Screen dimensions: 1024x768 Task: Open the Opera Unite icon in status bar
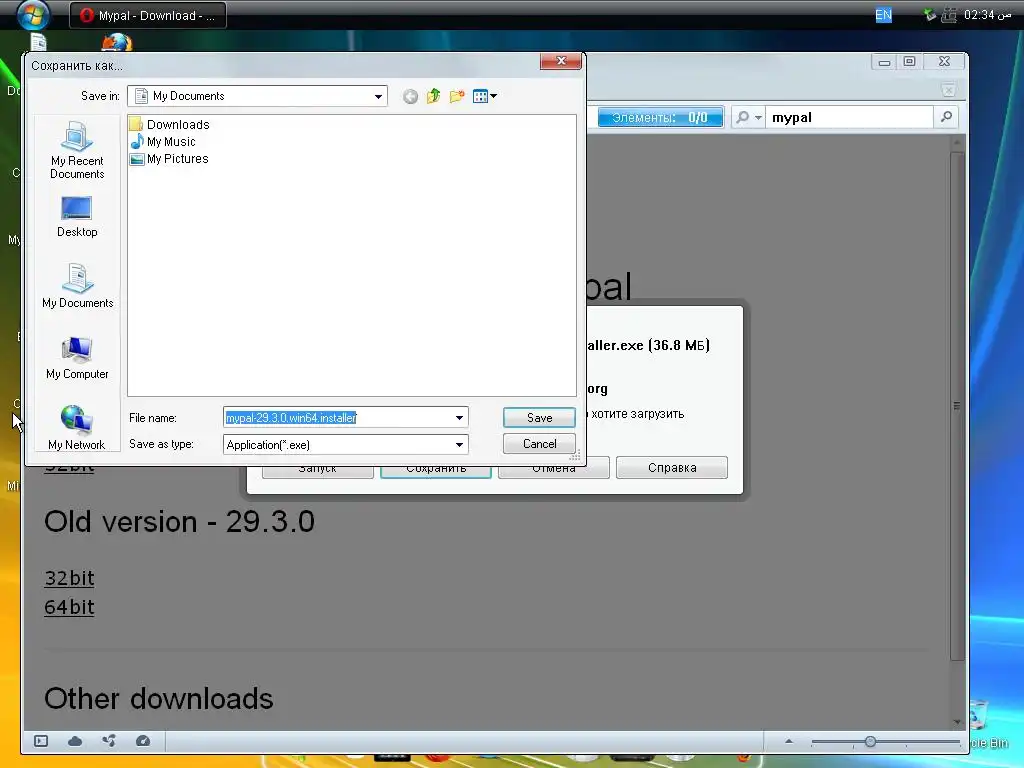[109, 741]
